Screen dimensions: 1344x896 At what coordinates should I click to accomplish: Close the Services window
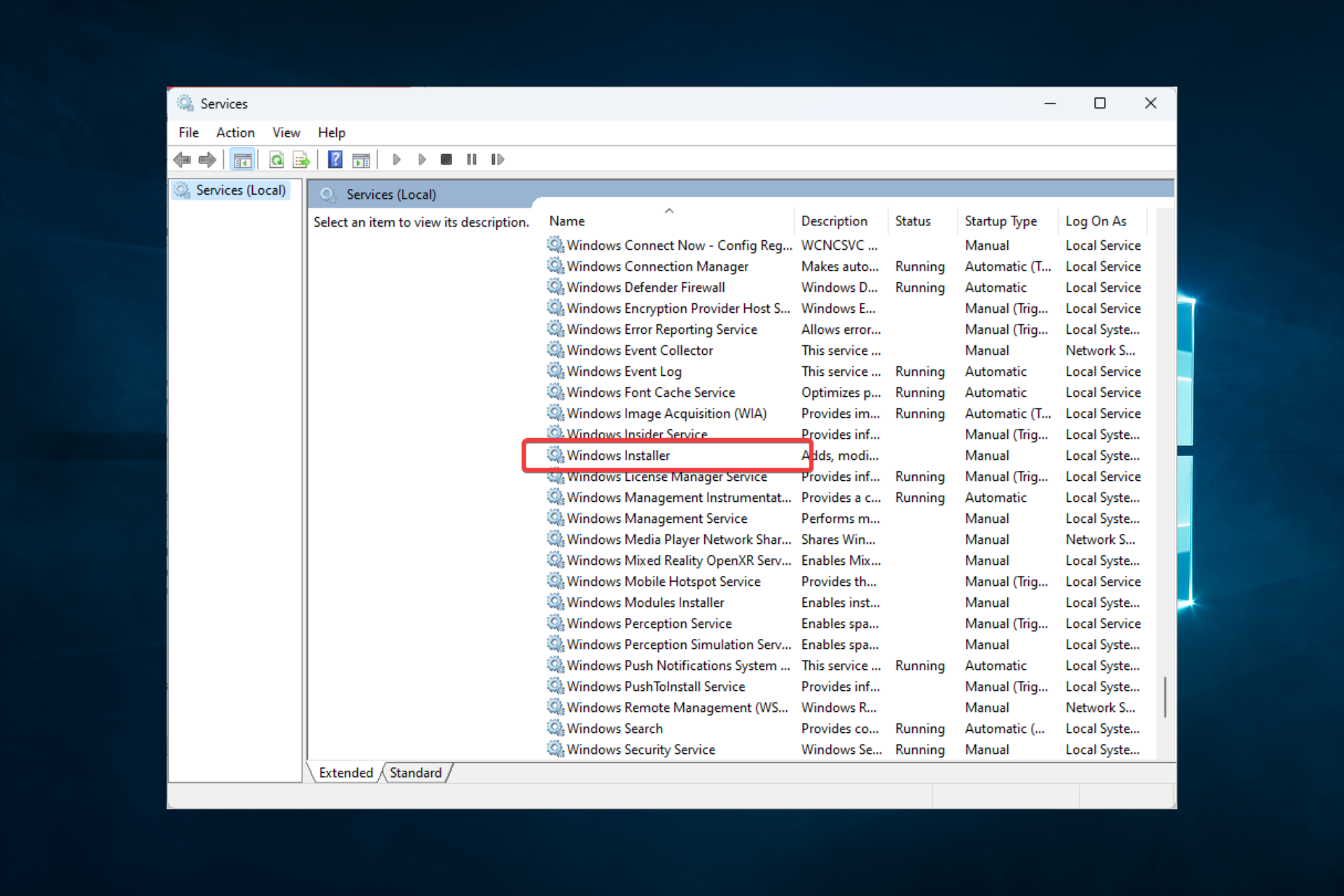[x=1150, y=103]
